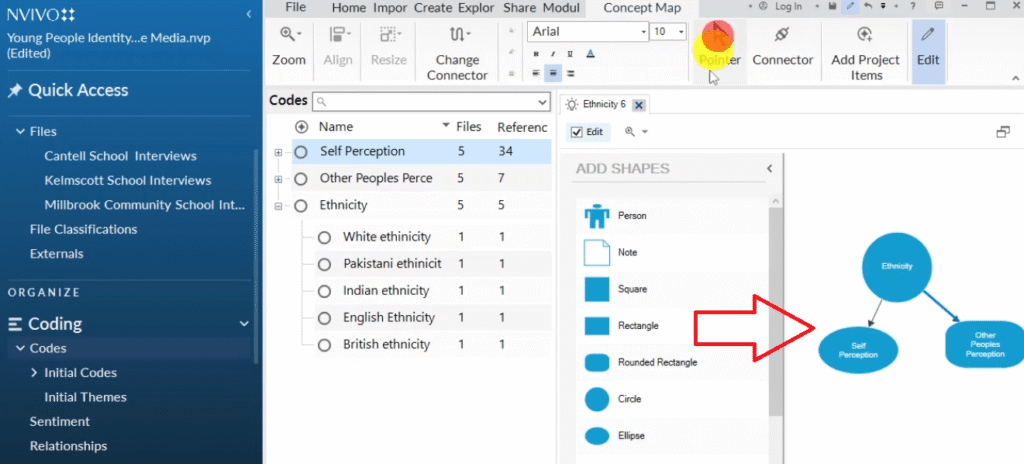Uncheck the Edit checkbox
1024x464 pixels.
click(575, 132)
